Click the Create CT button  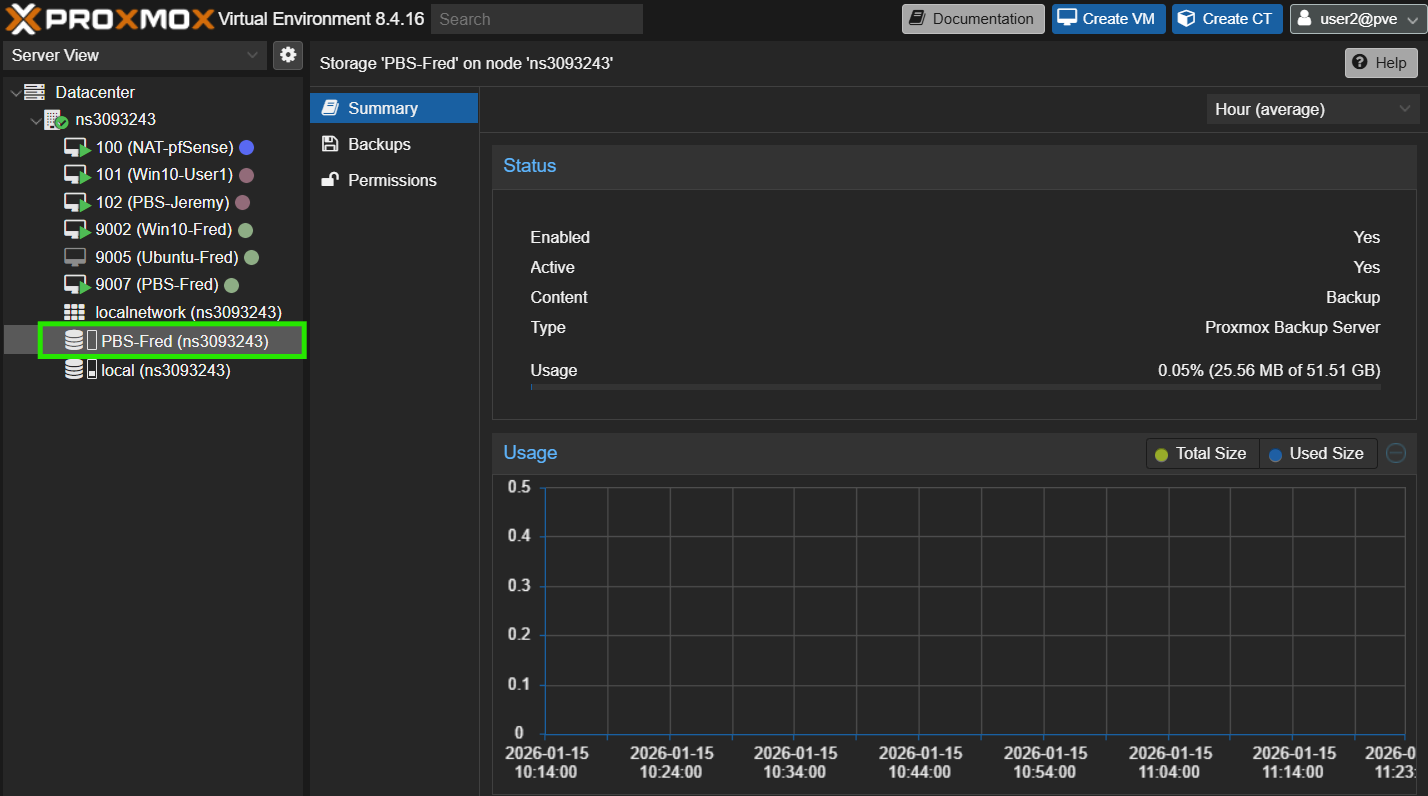[1227, 19]
